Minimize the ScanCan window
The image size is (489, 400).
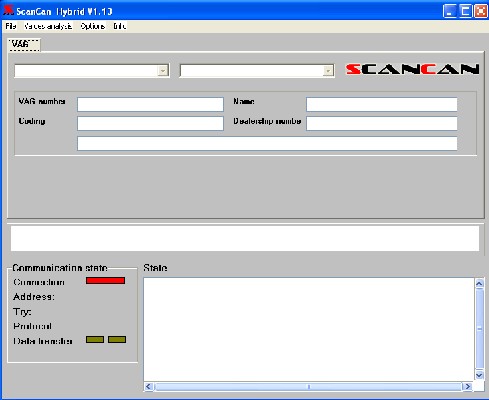tap(450, 11)
